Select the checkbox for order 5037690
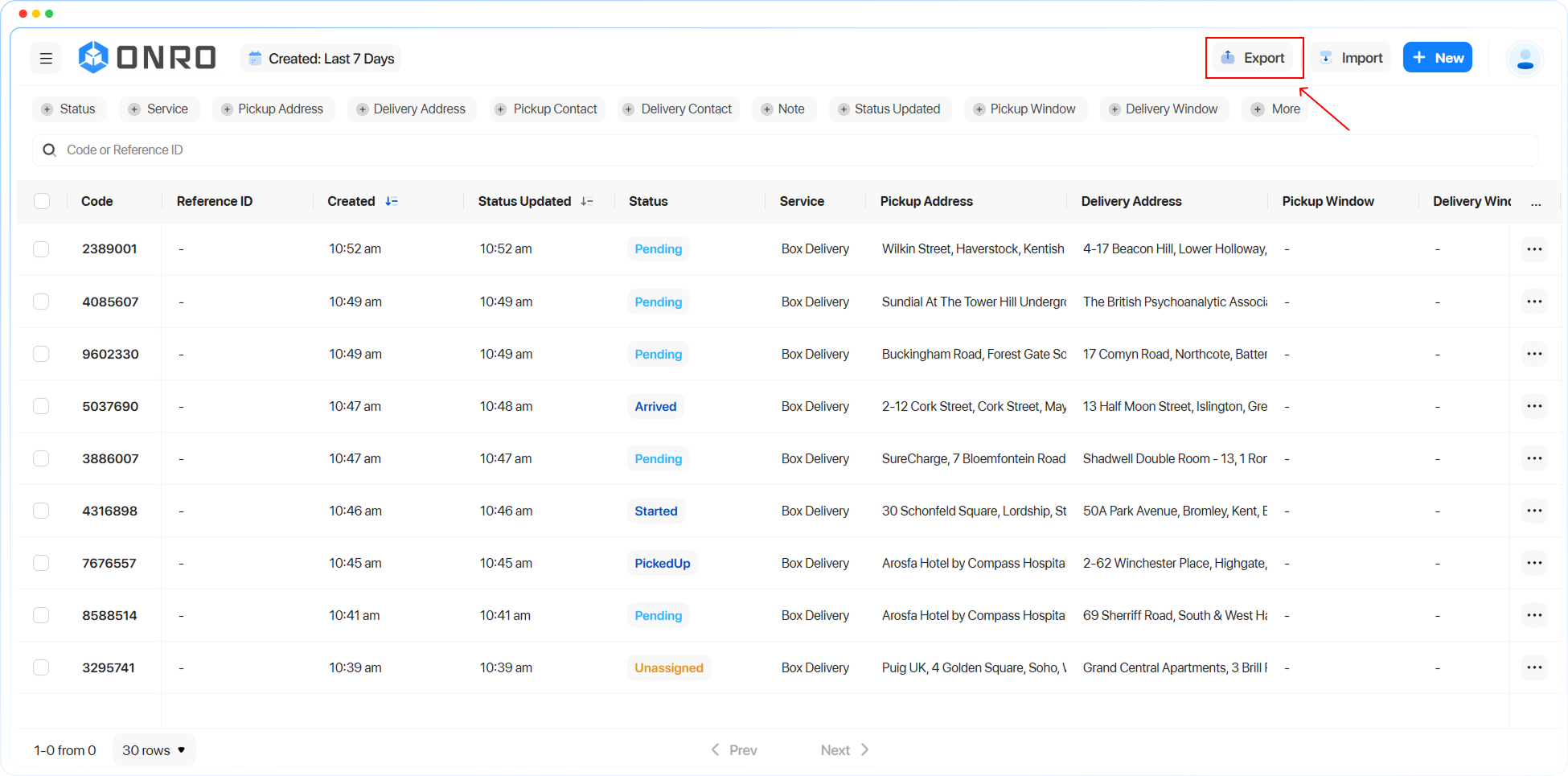Viewport: 1568px width, 776px height. [x=41, y=406]
